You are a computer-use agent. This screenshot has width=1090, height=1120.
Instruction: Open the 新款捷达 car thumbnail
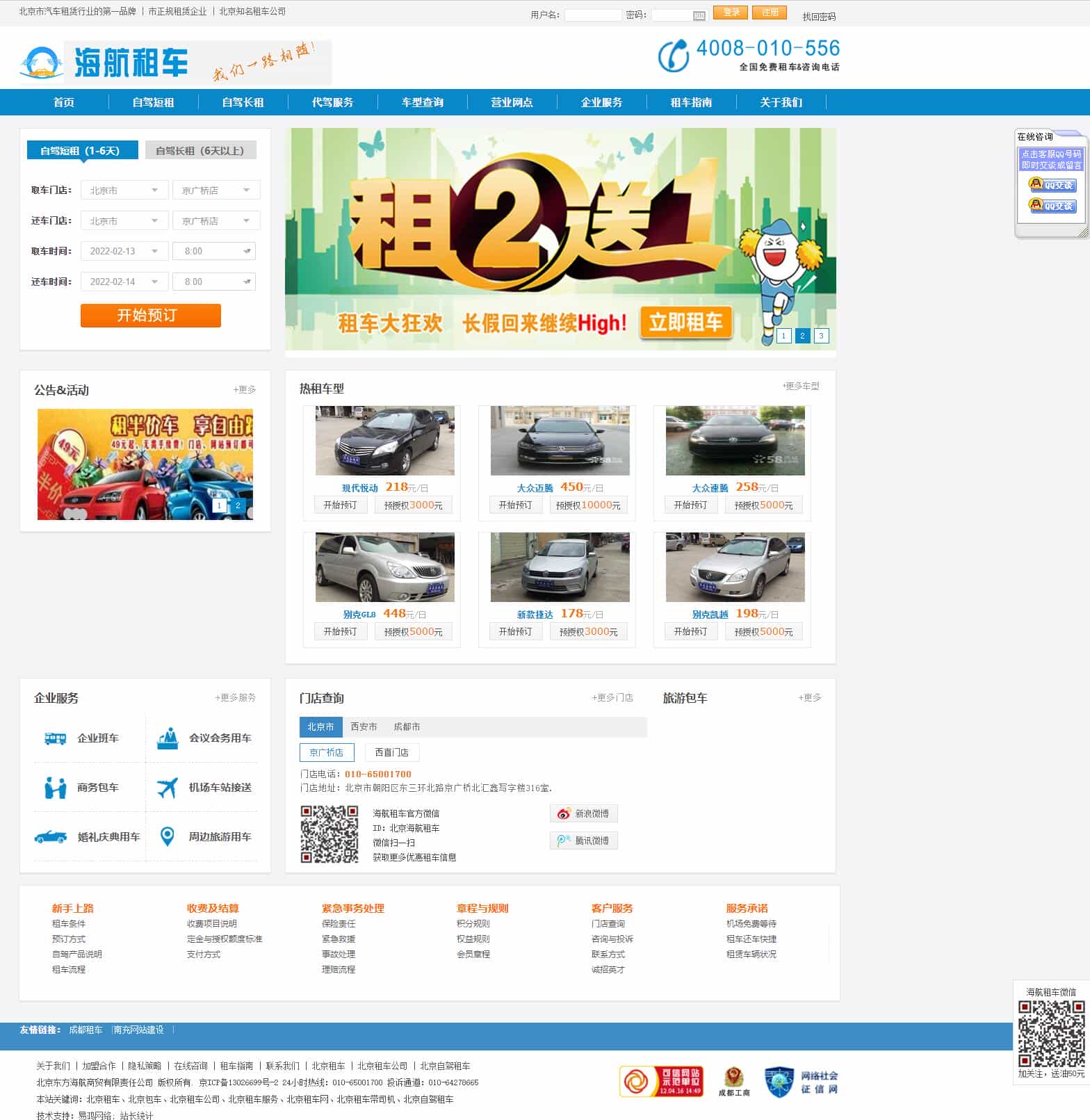click(x=560, y=567)
